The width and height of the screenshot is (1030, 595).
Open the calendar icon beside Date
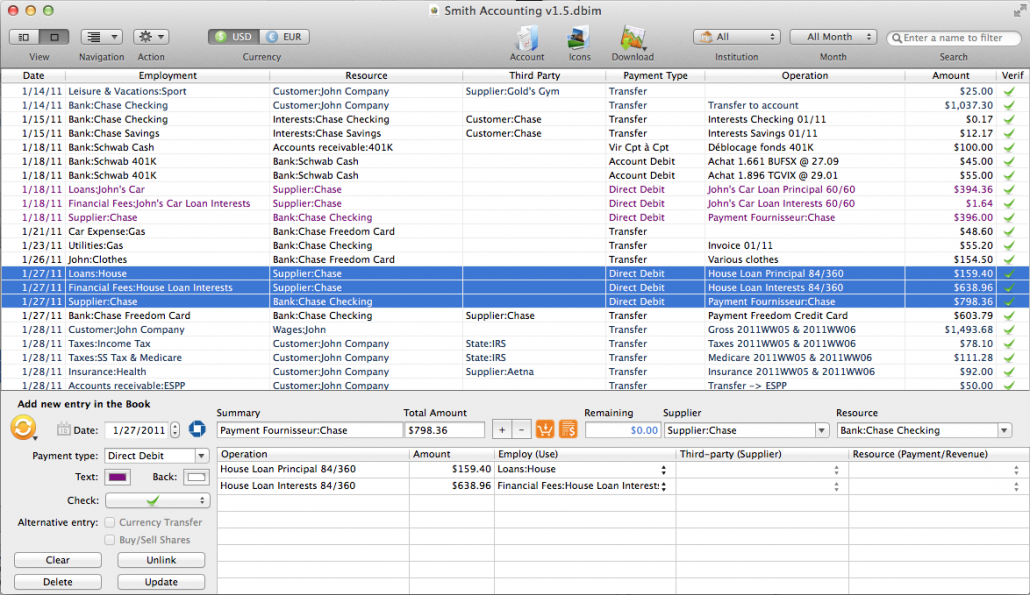click(x=63, y=430)
